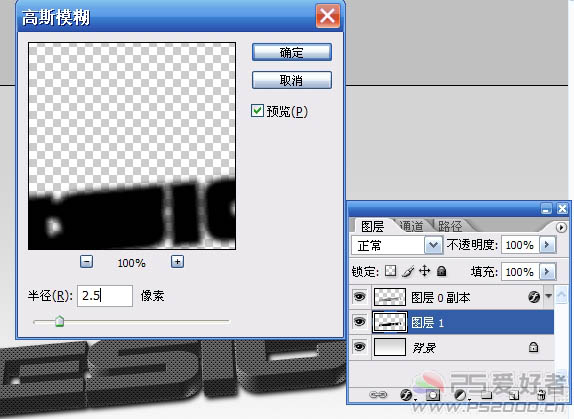Screen dimensions: 574x419
Task: Minimize the Layers palette
Action: tap(546, 209)
